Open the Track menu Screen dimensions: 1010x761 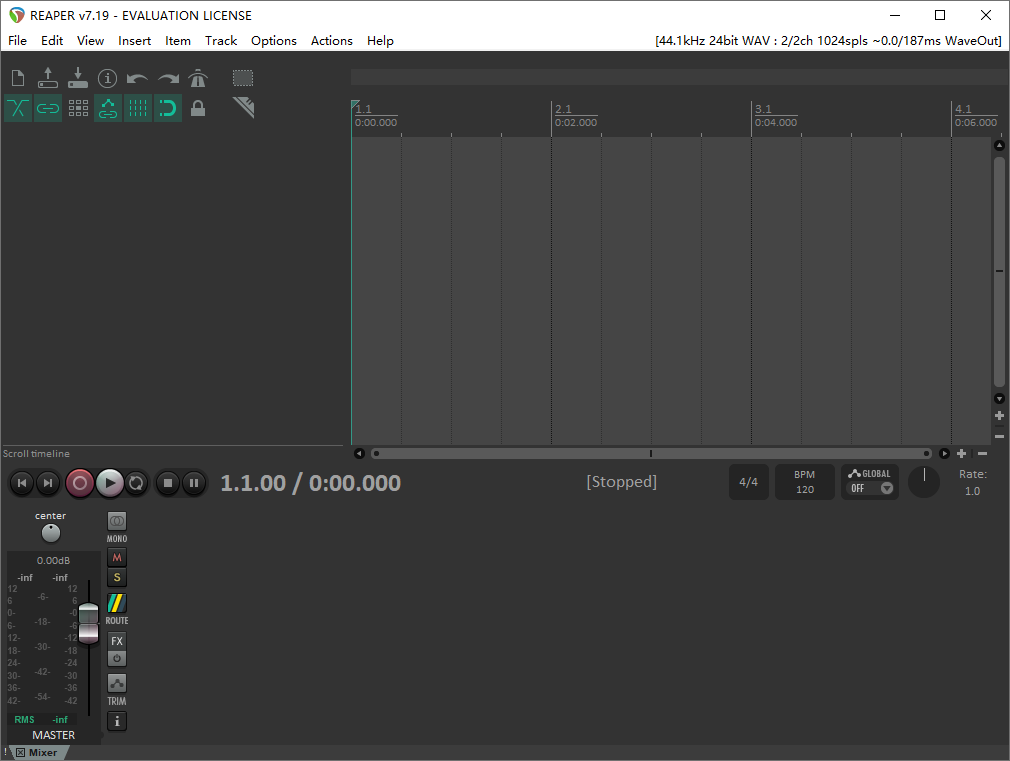(x=221, y=41)
